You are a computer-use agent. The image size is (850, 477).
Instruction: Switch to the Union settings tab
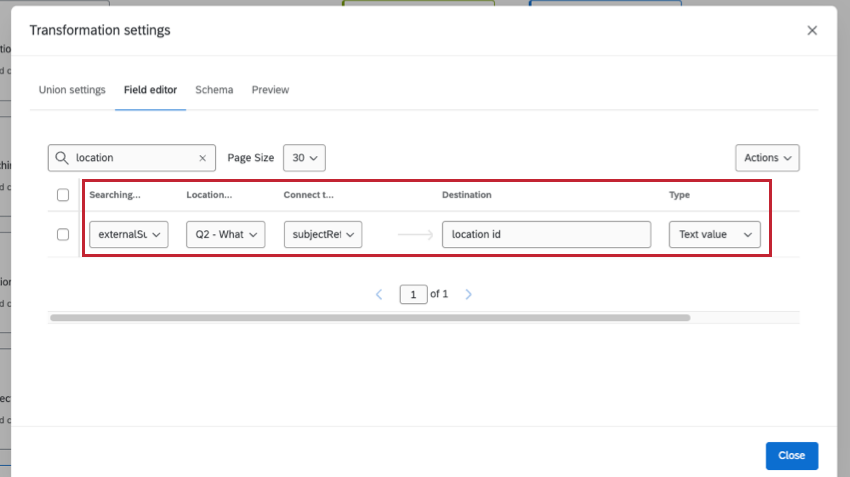click(x=72, y=90)
